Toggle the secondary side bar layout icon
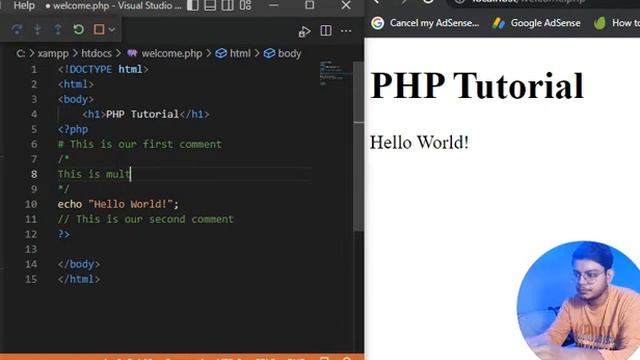Screen dimensions: 640x360 pos(227,5)
